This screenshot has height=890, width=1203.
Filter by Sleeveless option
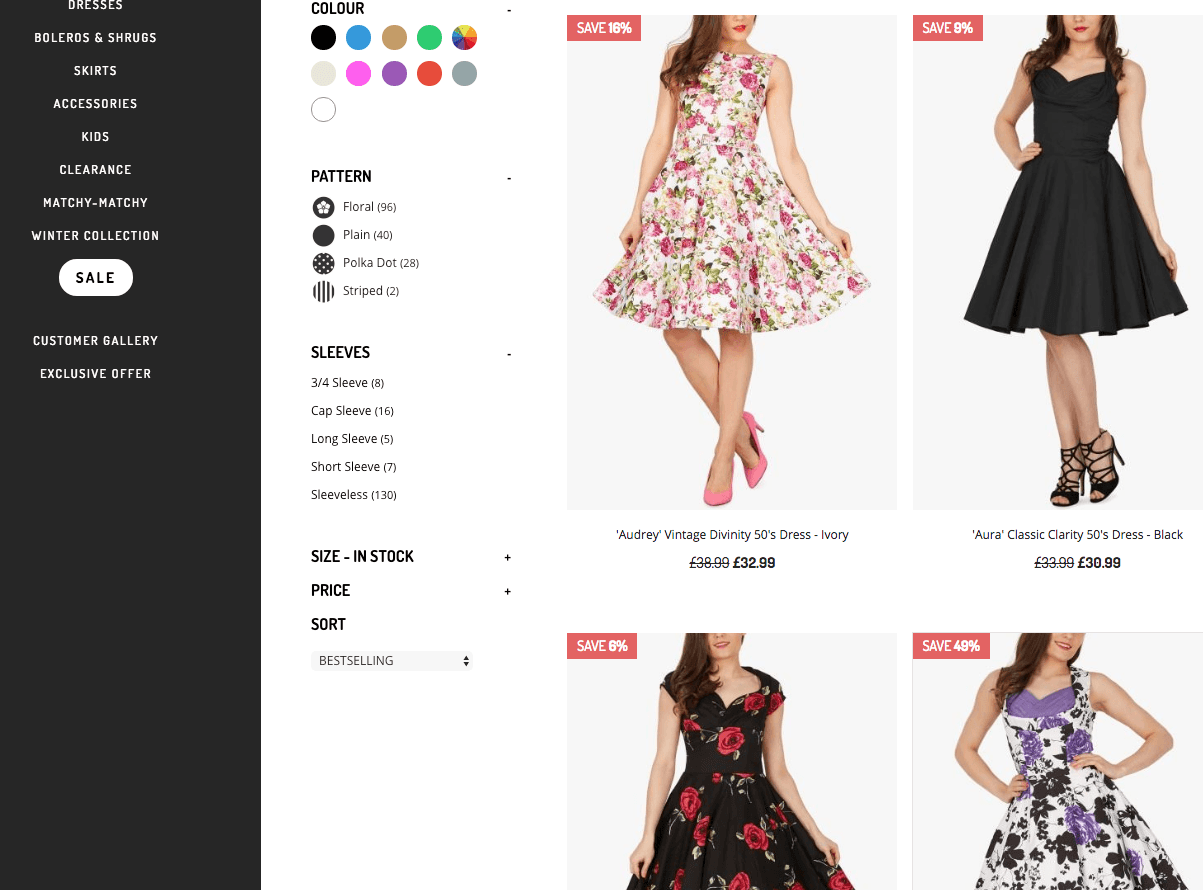point(353,495)
